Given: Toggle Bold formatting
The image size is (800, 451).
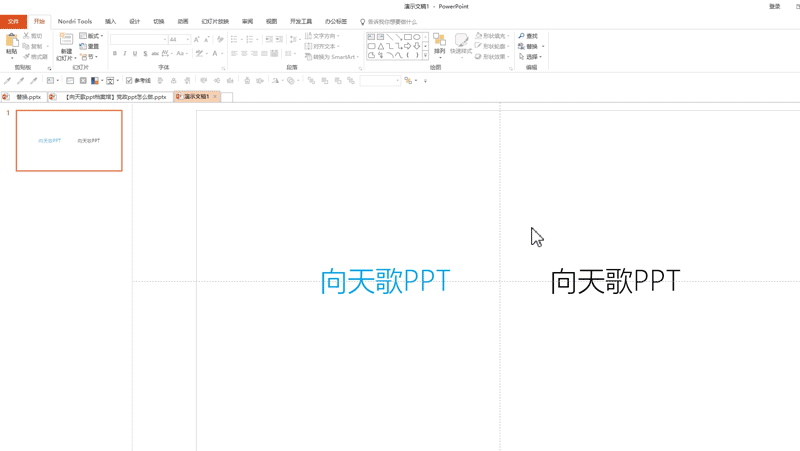Looking at the screenshot, I should pyautogui.click(x=115, y=53).
